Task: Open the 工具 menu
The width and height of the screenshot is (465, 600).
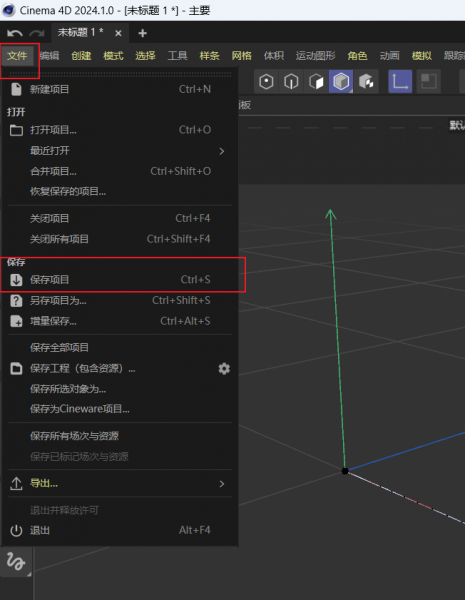Action: point(178,56)
